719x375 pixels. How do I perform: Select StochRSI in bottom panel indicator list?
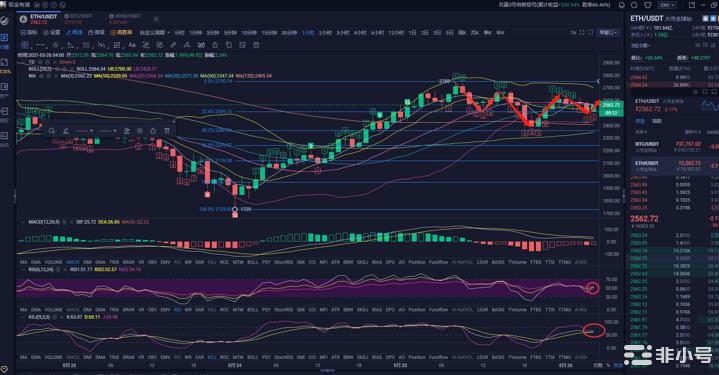click(283, 357)
